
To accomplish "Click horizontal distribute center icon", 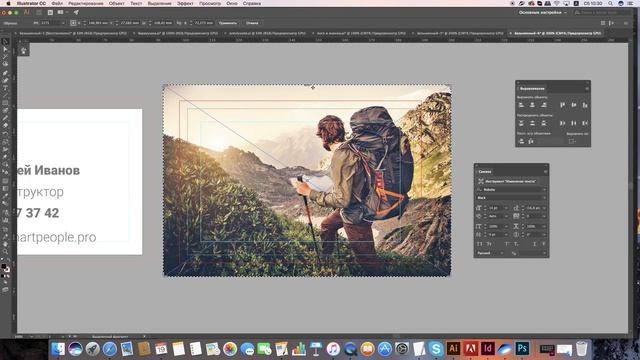I will tap(574, 123).
